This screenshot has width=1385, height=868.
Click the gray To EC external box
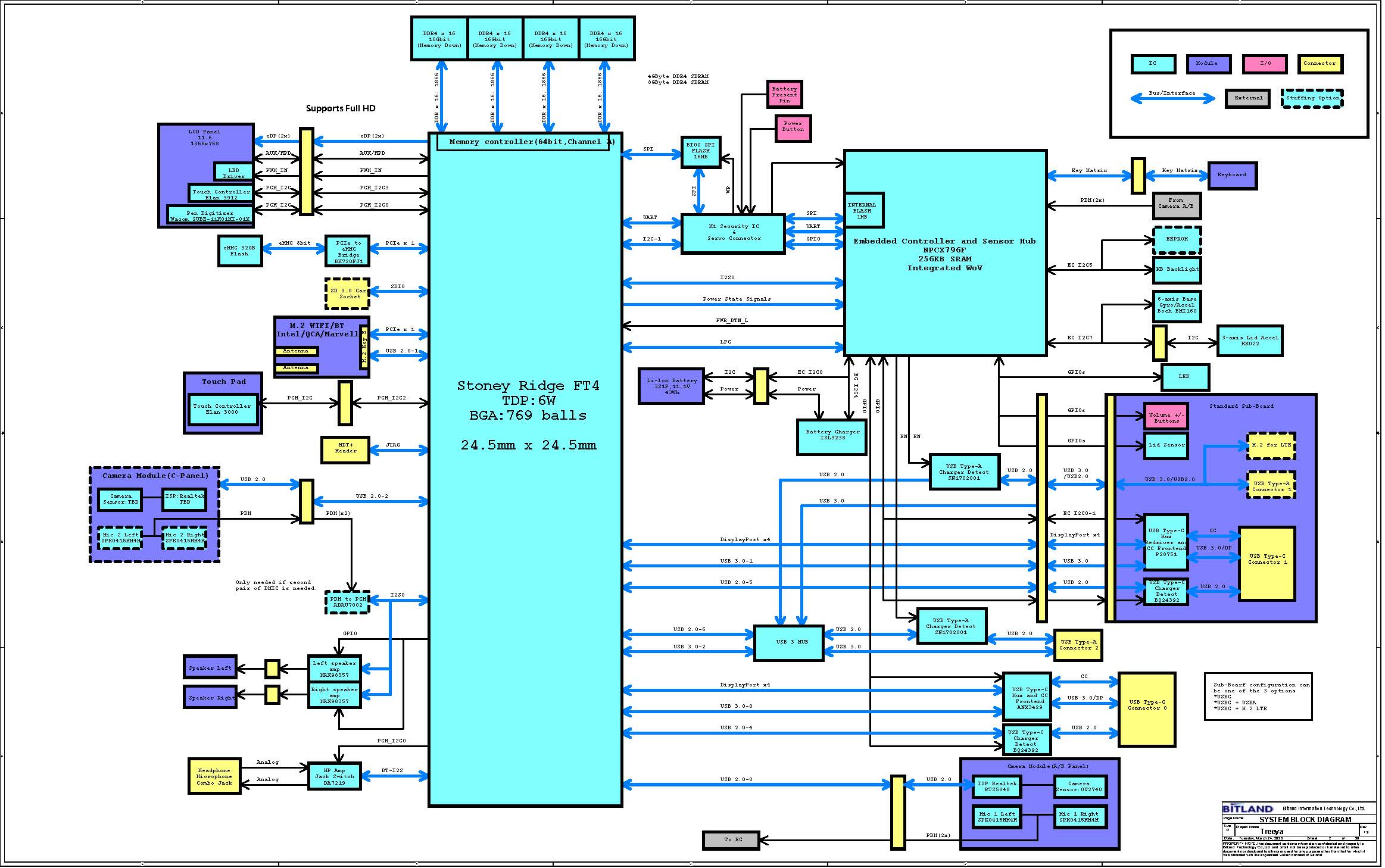point(732,840)
